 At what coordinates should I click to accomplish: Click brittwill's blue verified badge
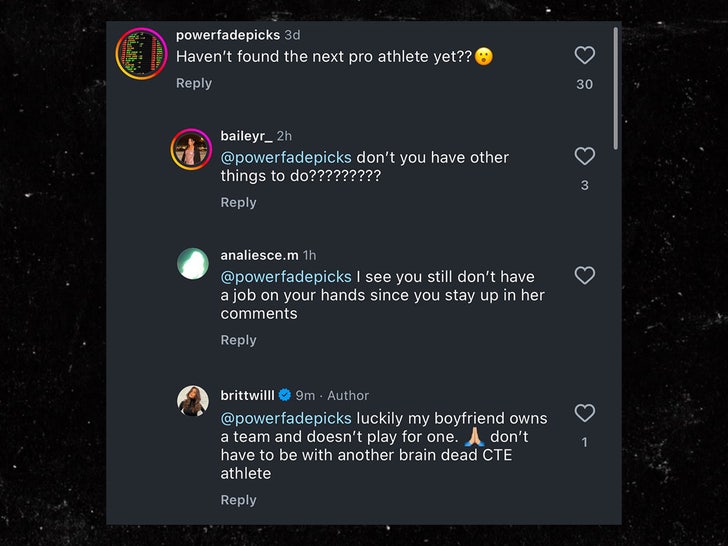[285, 396]
